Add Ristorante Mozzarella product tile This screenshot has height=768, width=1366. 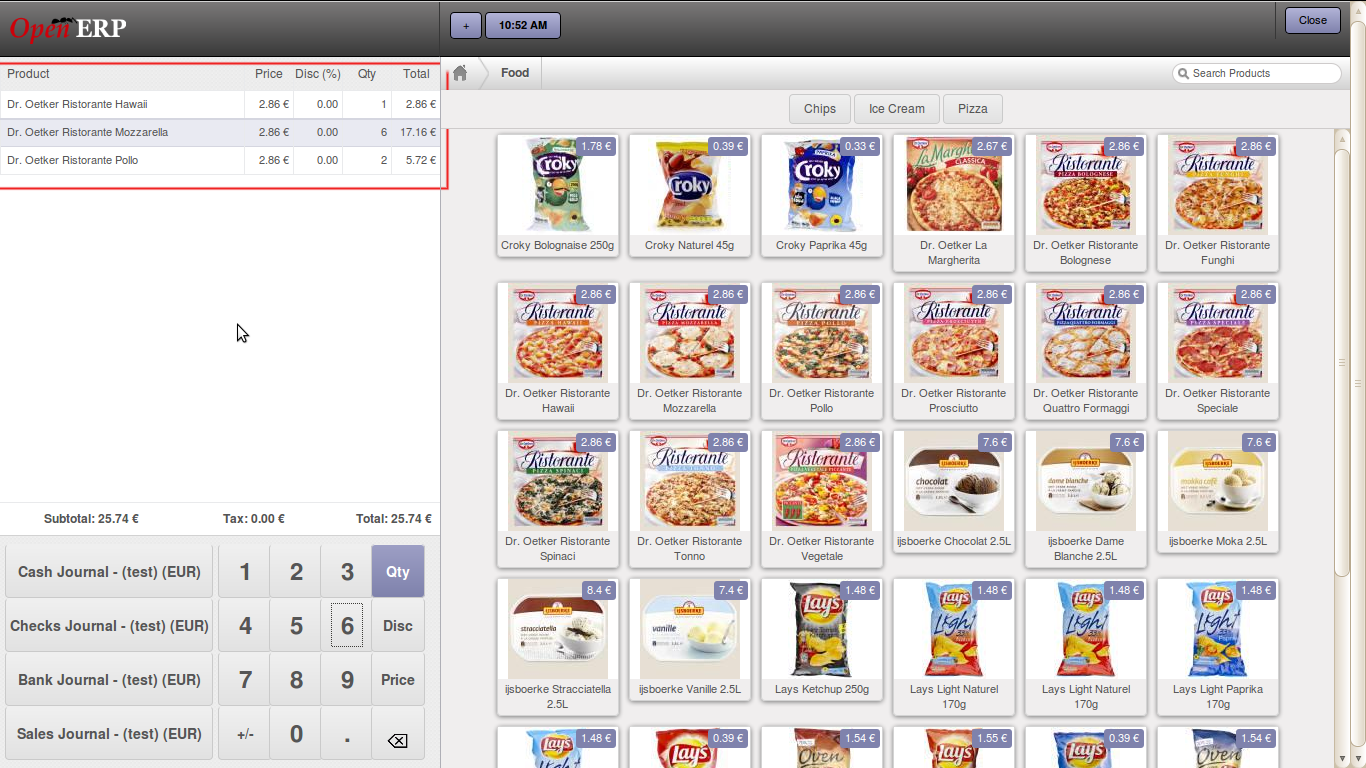pos(690,351)
